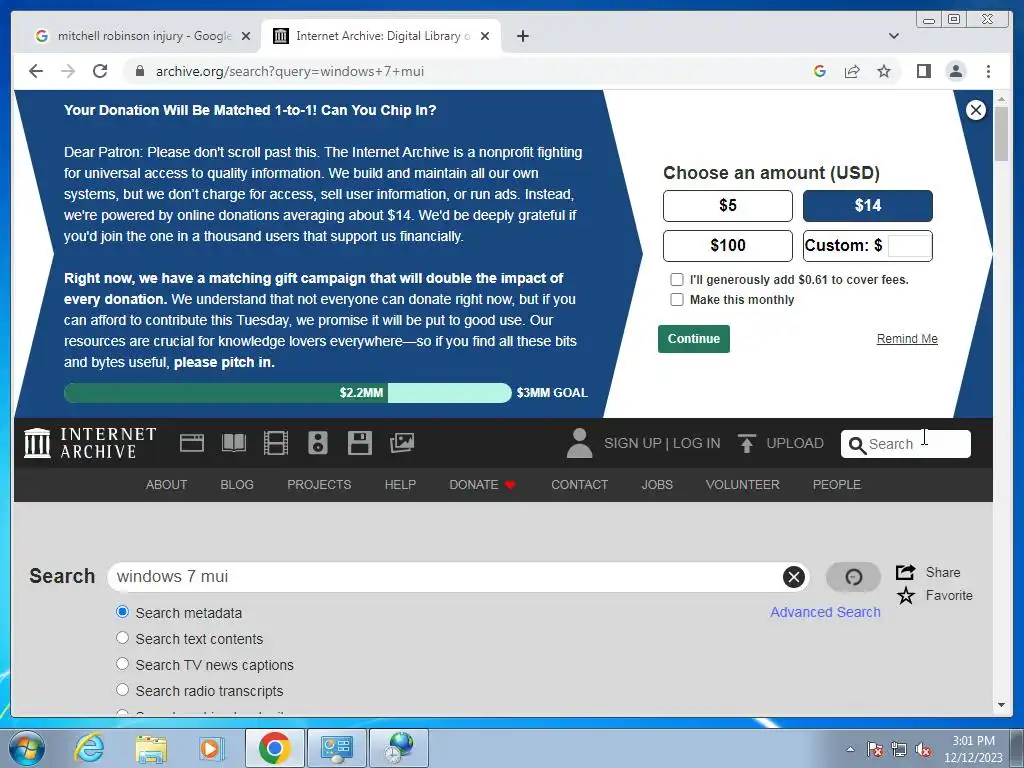Check the Make this monthly box
Viewport: 1024px width, 768px height.
[x=677, y=300]
